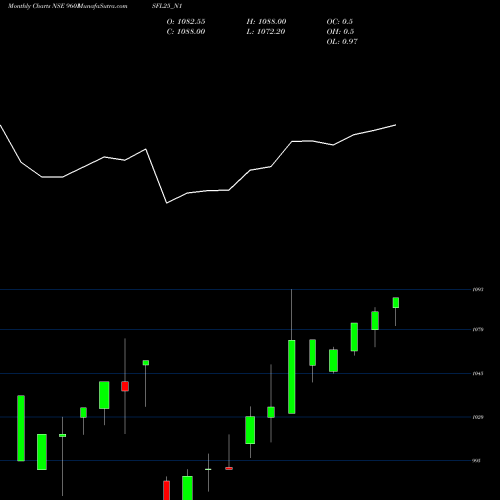Select the high value H: 1088.00
This screenshot has height=500, width=500.
coord(266,22)
